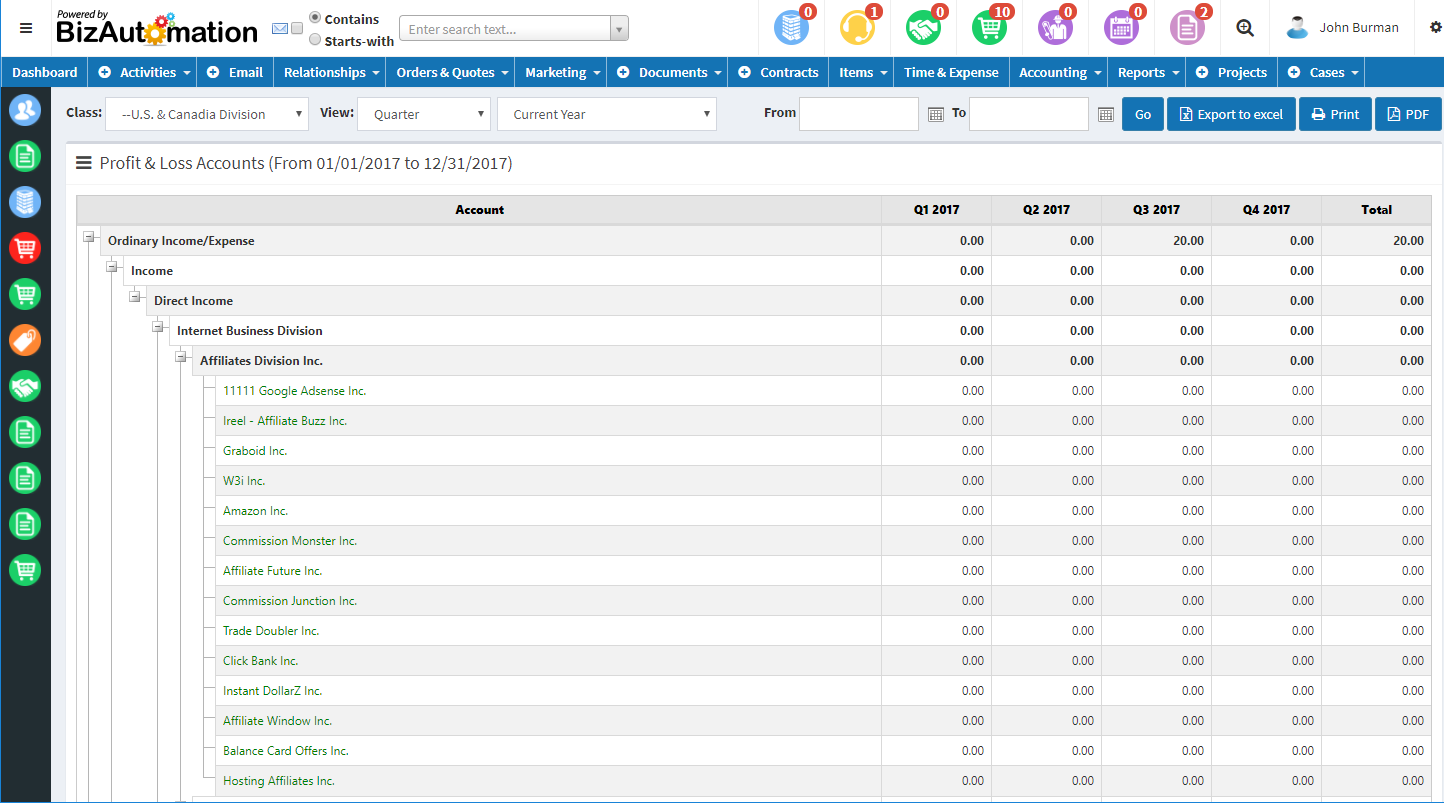The width and height of the screenshot is (1444, 803).
Task: Select the Contains radio button
Action: pos(315,18)
